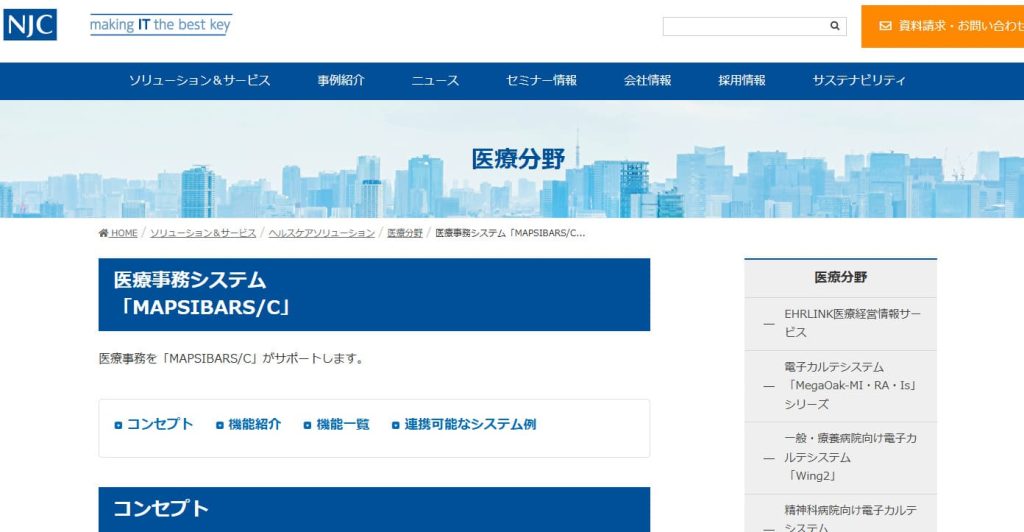Click the making IT the best key tagline
Image resolution: width=1024 pixels, height=532 pixels.
(x=161, y=25)
